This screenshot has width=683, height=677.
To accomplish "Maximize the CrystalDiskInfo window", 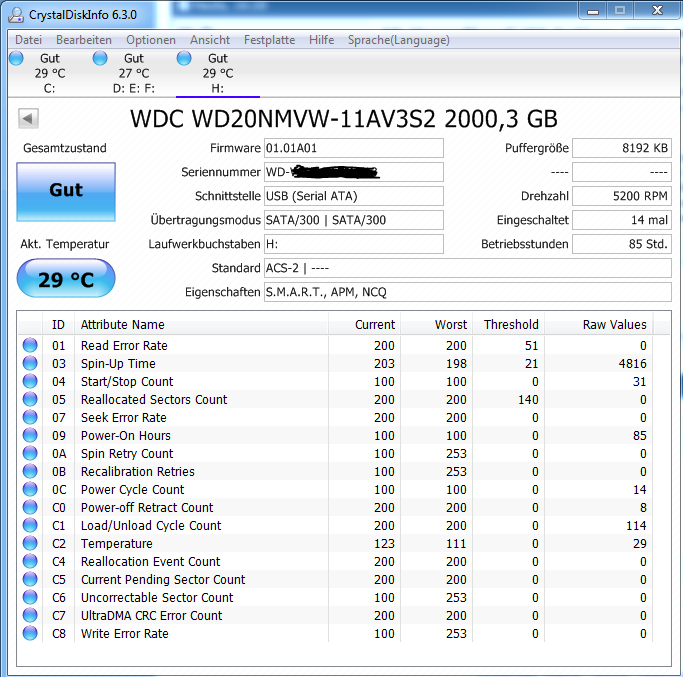I will click(620, 10).
